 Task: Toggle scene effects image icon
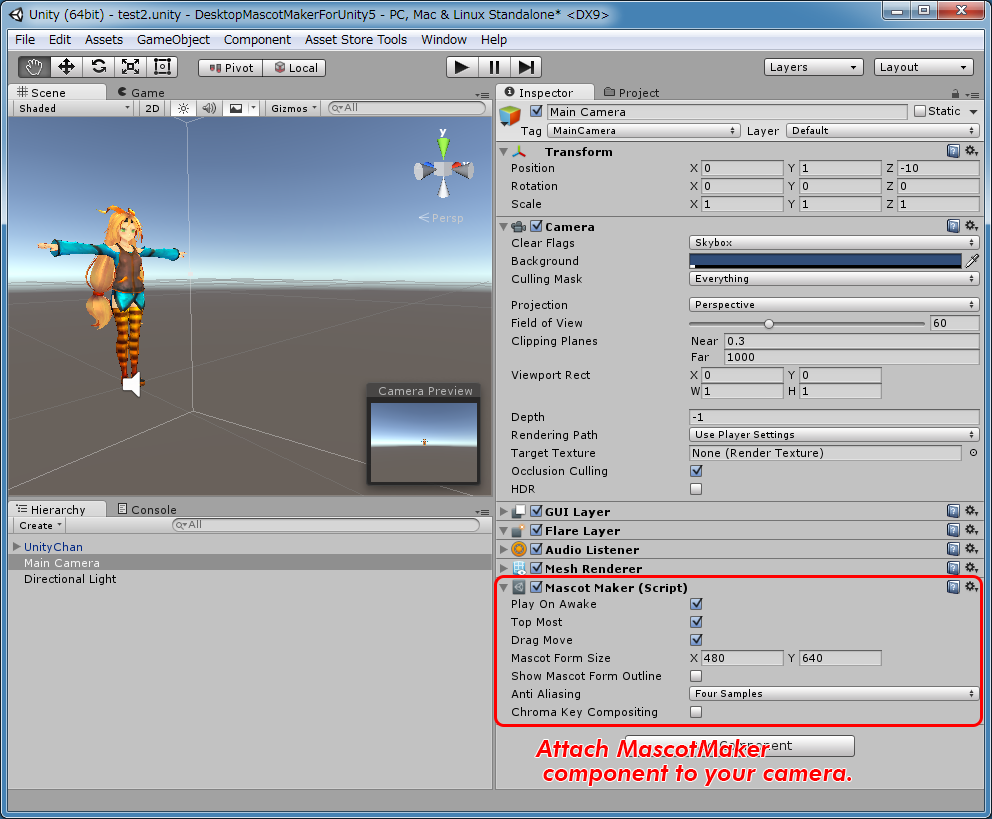coord(236,109)
